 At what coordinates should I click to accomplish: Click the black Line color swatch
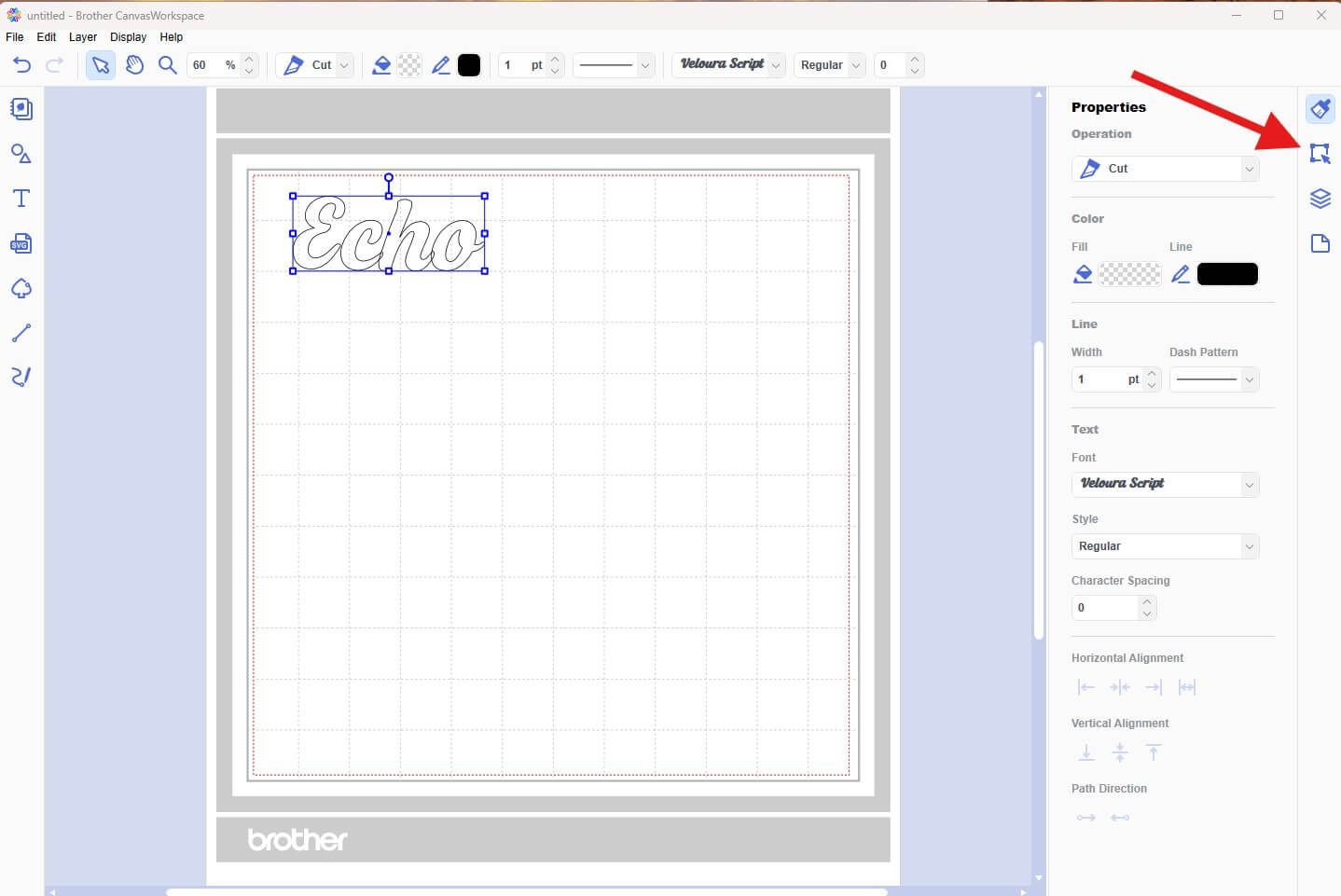click(1226, 273)
